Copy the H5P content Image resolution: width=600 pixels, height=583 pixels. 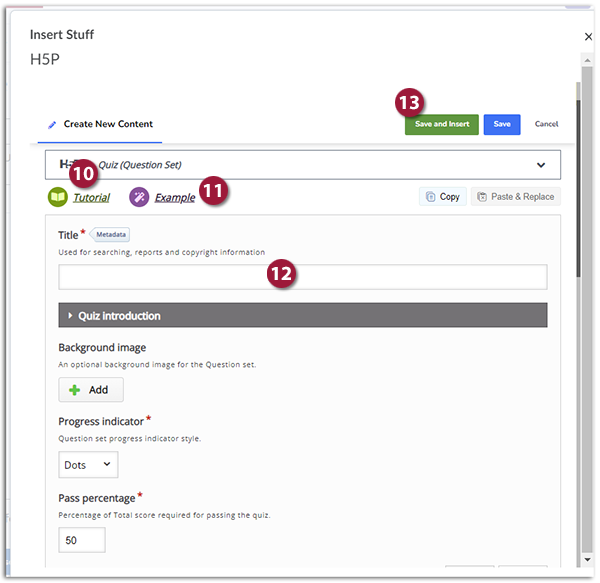click(x=441, y=197)
